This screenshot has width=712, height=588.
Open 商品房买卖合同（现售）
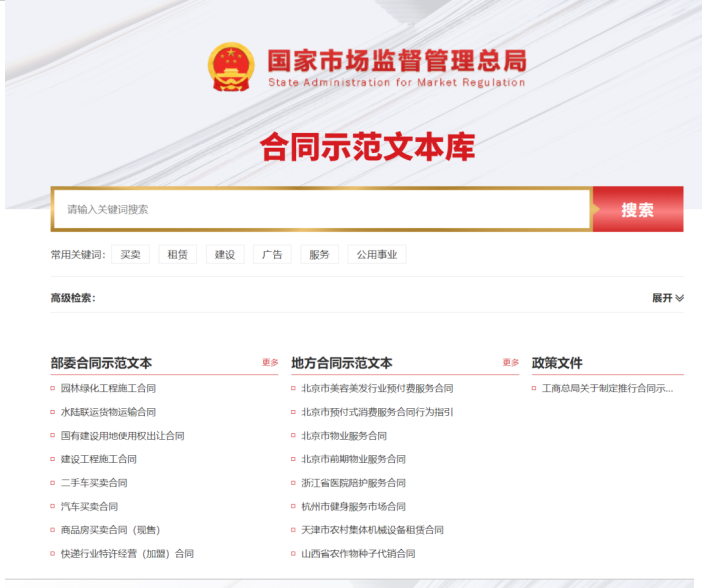click(x=110, y=530)
